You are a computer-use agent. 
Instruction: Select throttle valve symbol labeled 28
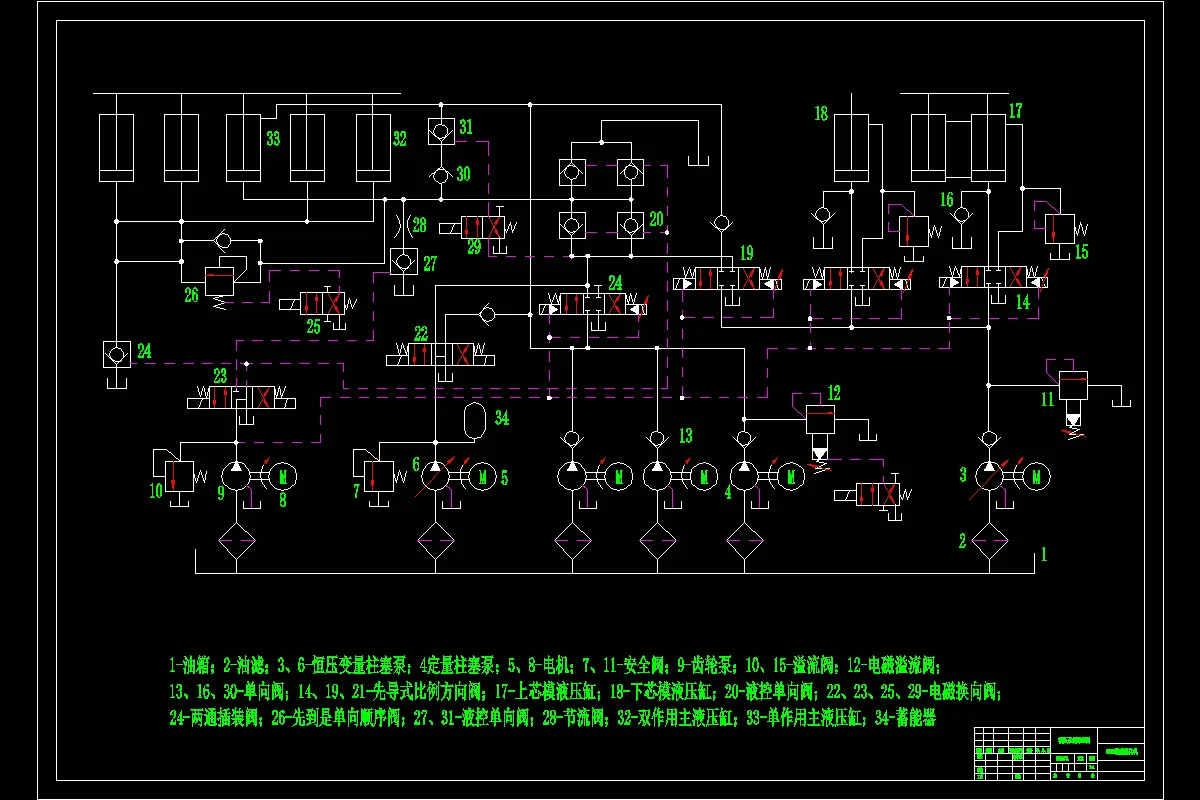(404, 224)
